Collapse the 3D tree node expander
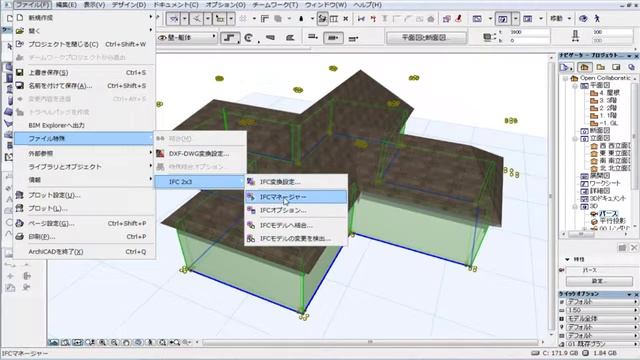640x360 pixels. point(575,206)
